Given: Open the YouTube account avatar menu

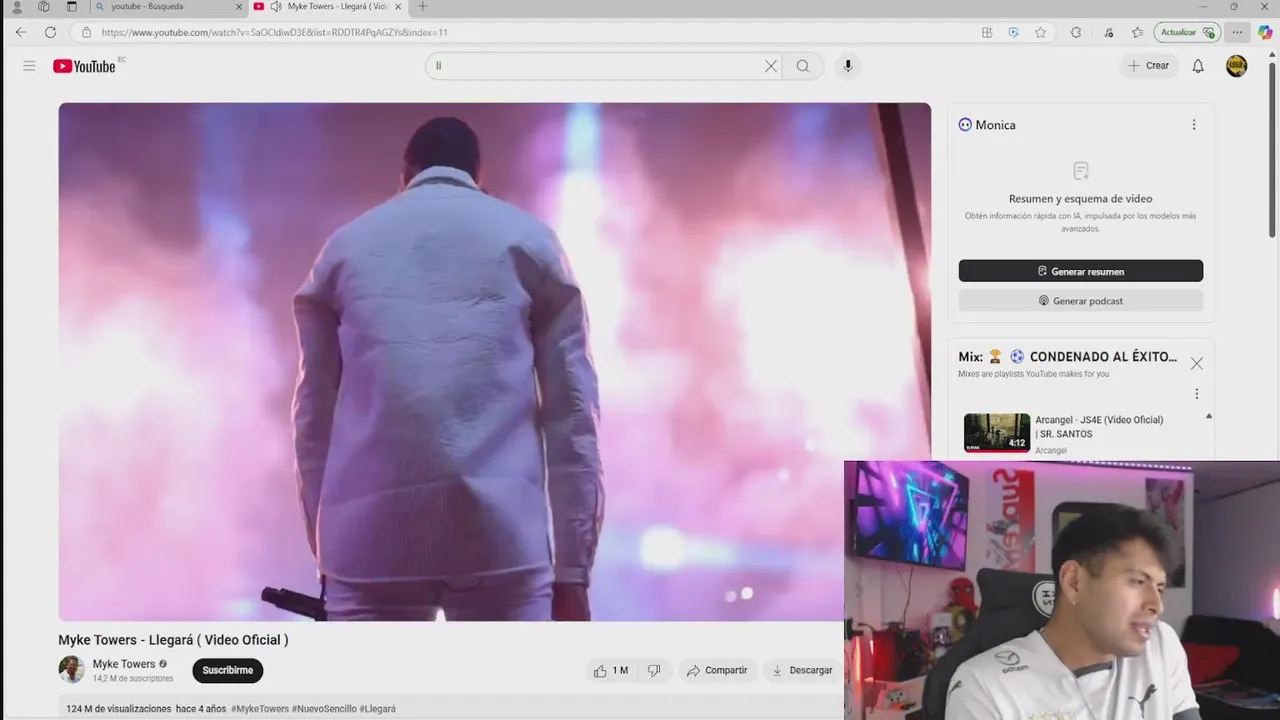Looking at the screenshot, I should tap(1237, 66).
